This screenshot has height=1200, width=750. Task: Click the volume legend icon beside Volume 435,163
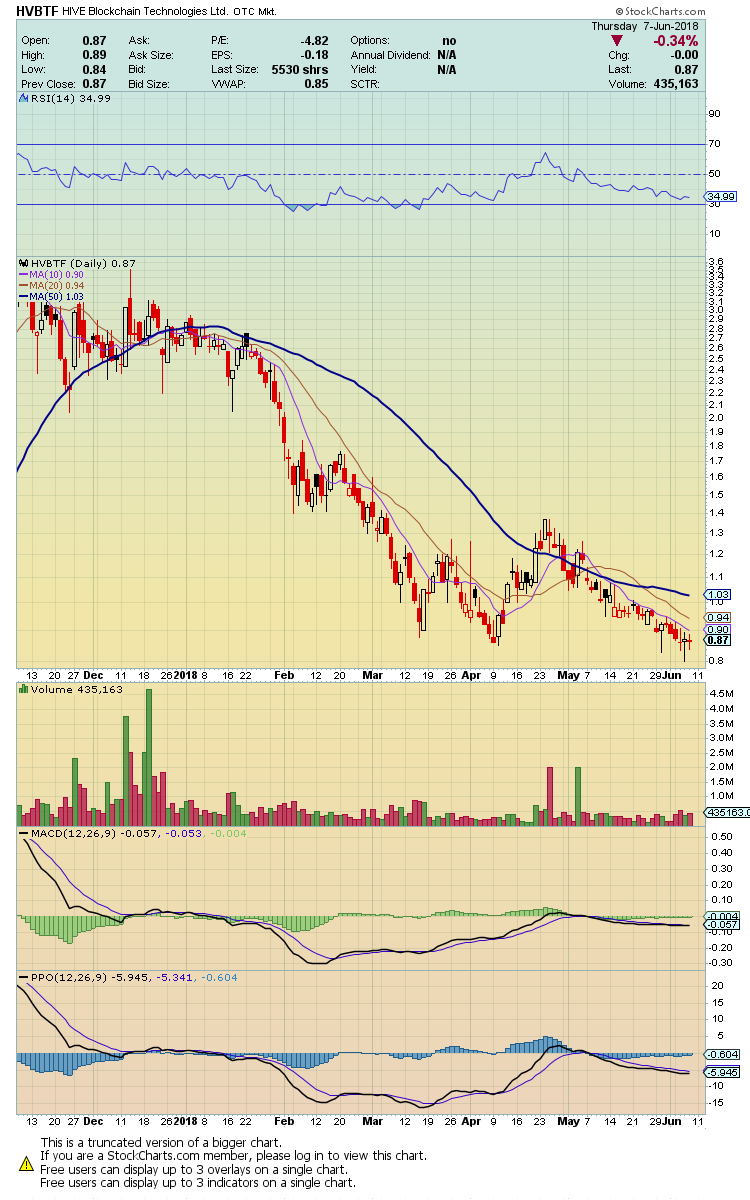coord(22,689)
